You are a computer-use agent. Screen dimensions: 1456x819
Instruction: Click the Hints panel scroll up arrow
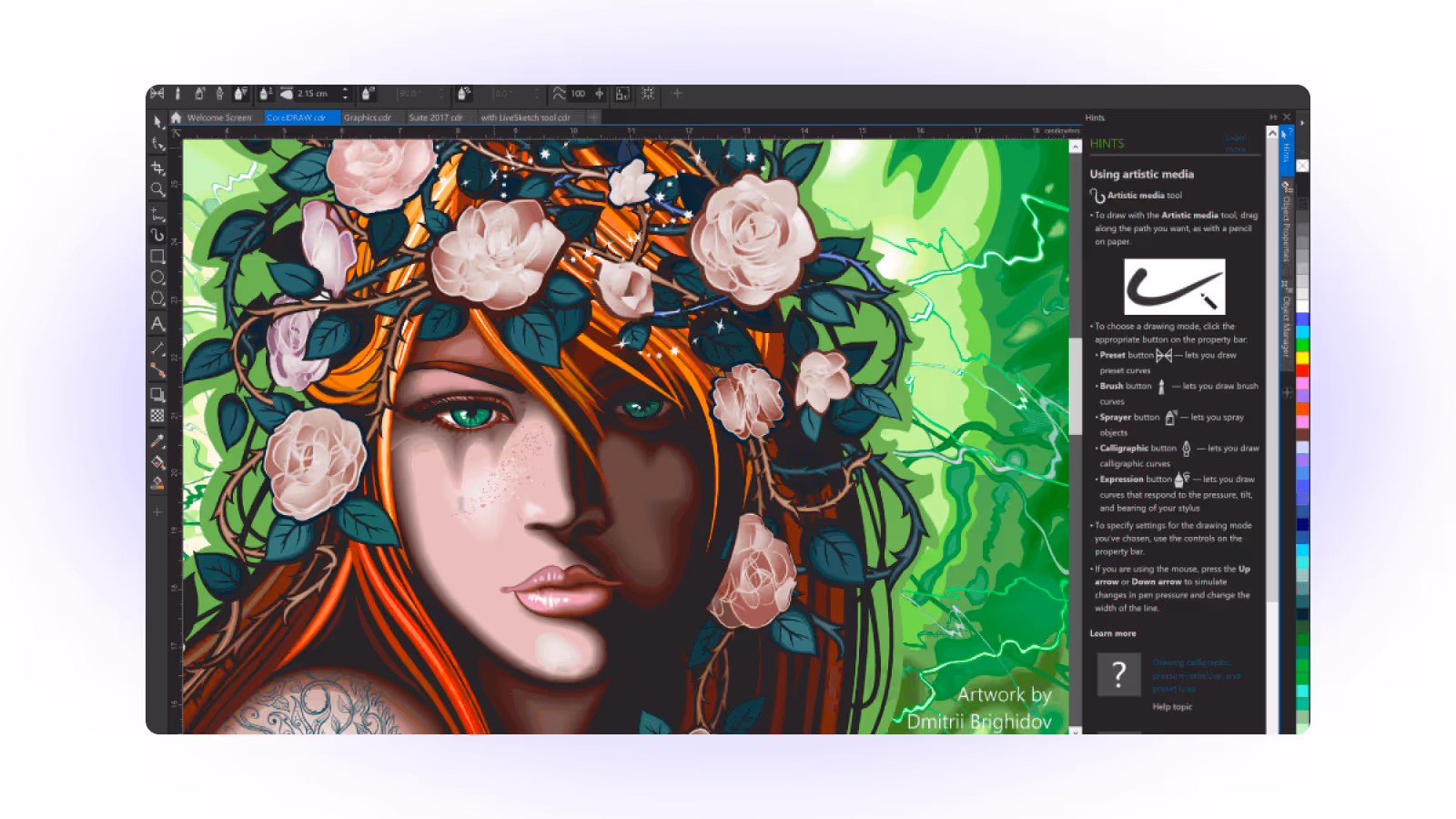tap(1272, 133)
